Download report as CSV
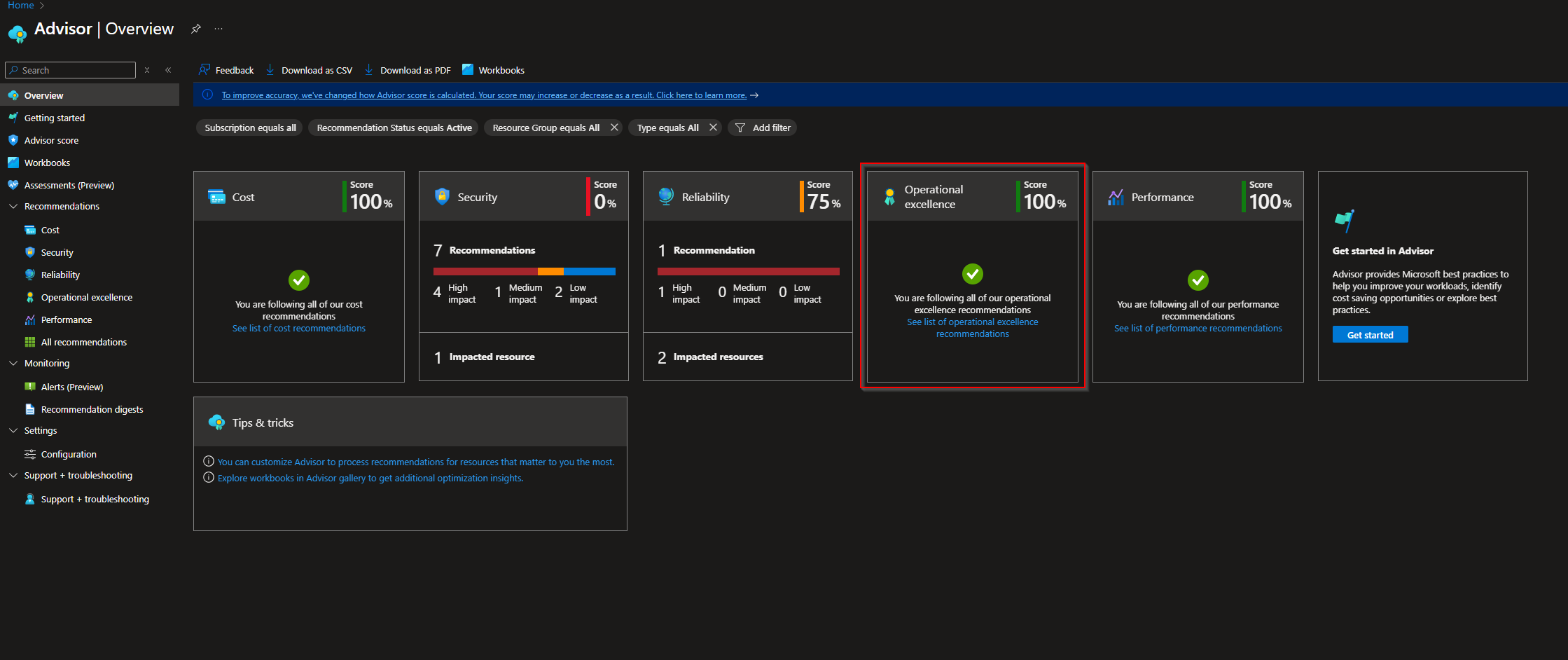This screenshot has height=660, width=1568. [309, 70]
